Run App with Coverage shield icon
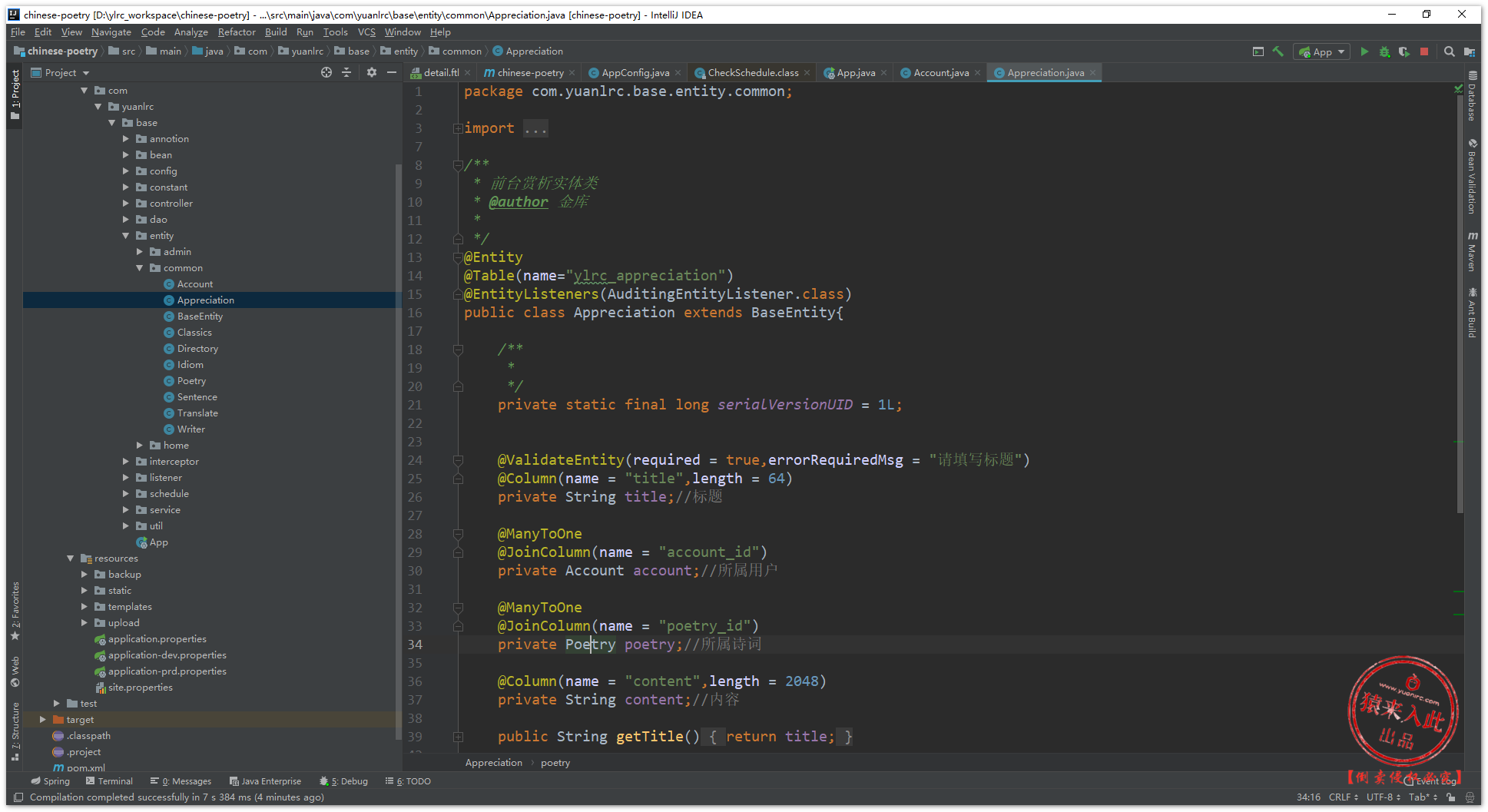1488x812 pixels. coord(1404,51)
